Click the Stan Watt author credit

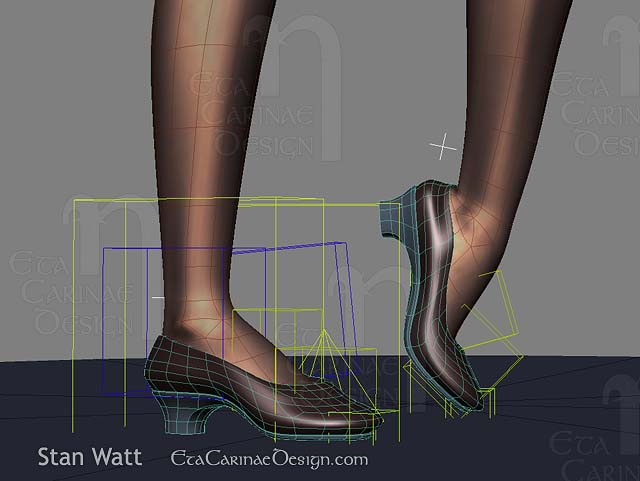[89, 458]
